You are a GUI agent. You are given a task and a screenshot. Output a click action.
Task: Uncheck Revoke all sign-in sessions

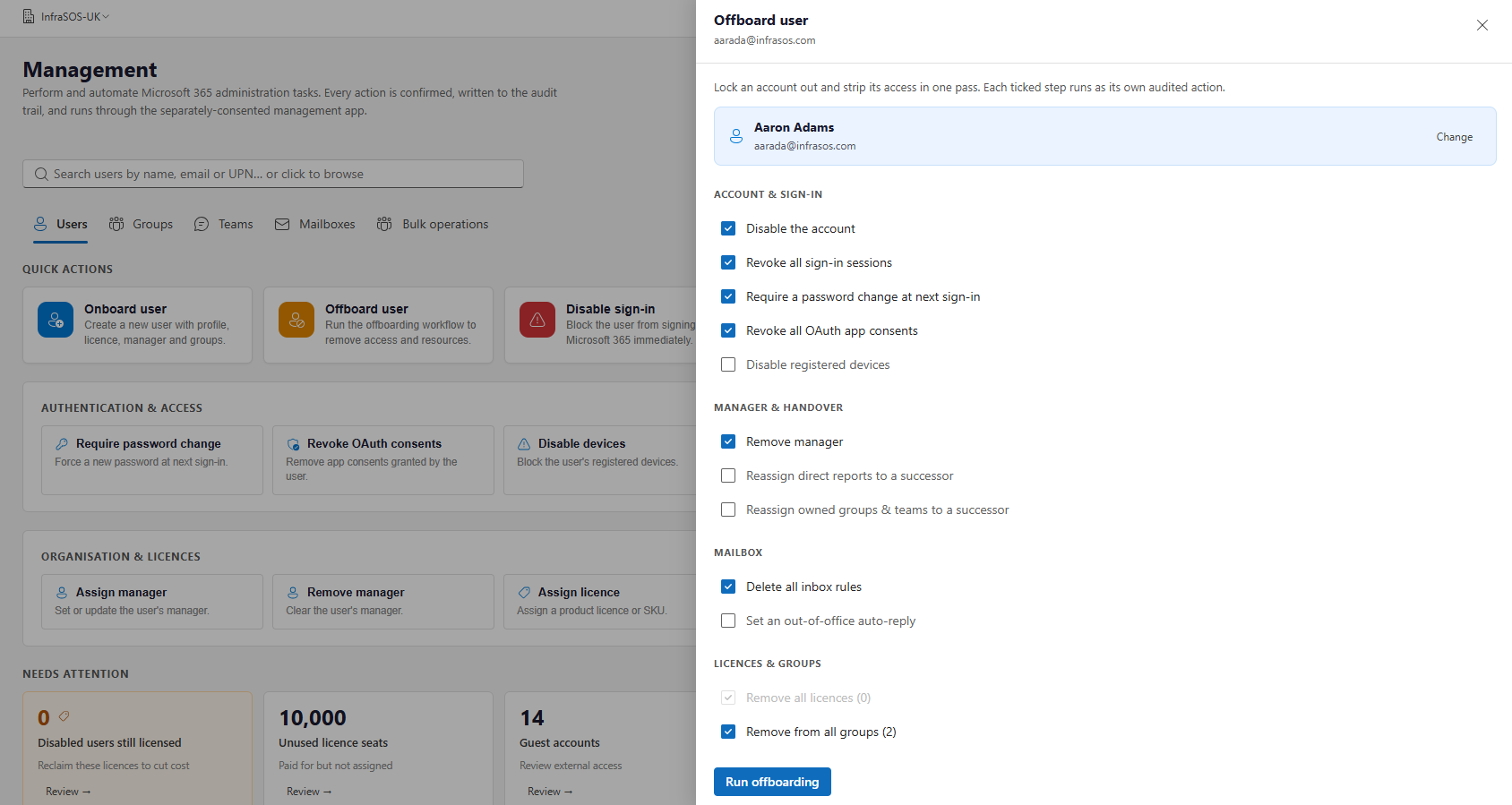[x=728, y=262]
